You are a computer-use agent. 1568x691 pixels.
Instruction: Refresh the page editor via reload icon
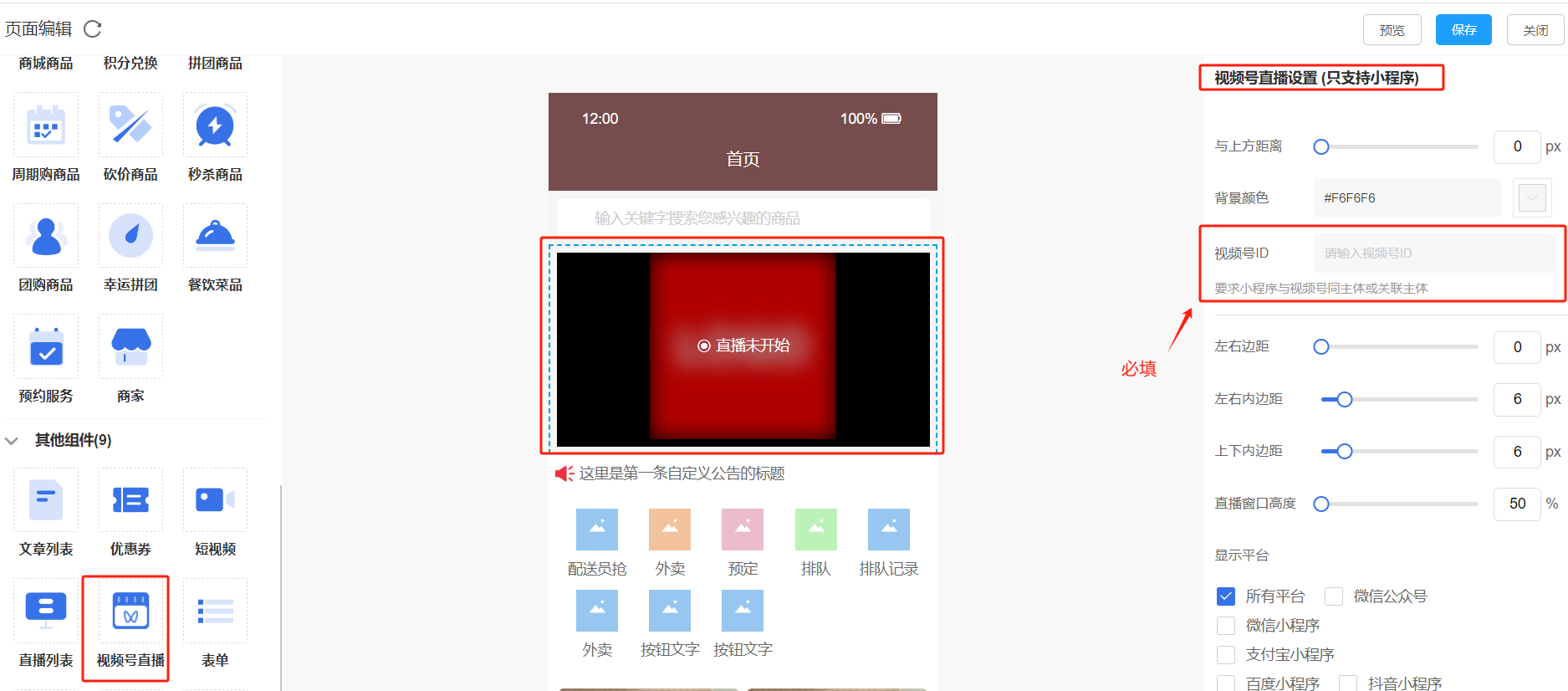[x=93, y=29]
